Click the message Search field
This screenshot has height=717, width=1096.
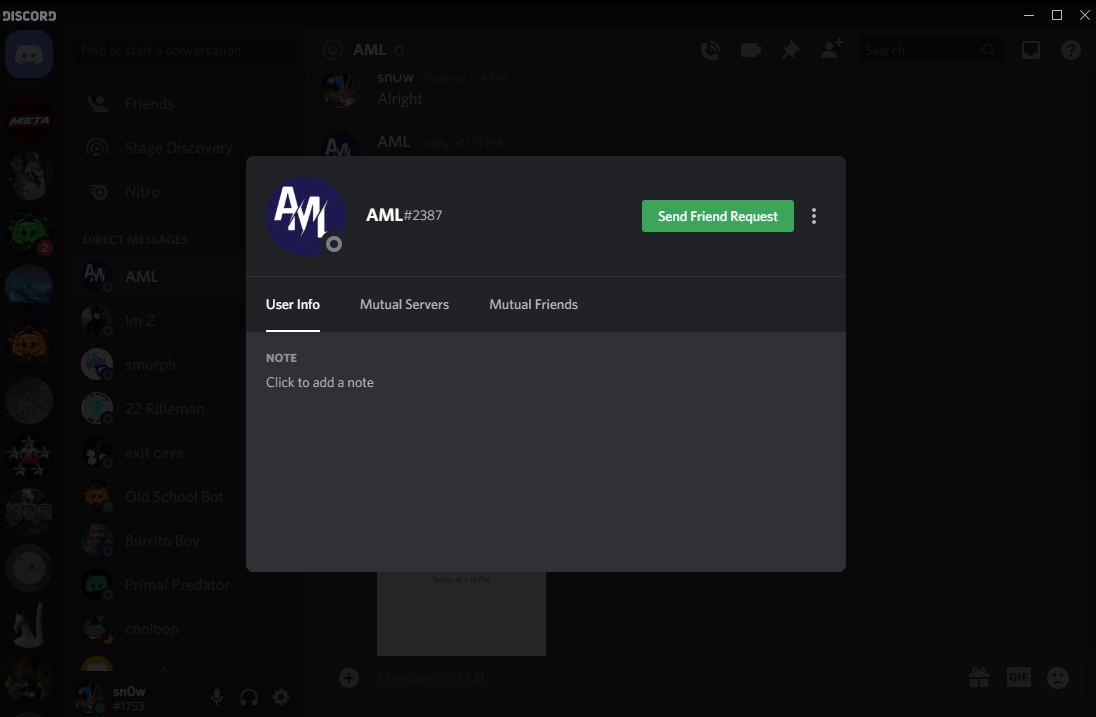click(x=930, y=50)
